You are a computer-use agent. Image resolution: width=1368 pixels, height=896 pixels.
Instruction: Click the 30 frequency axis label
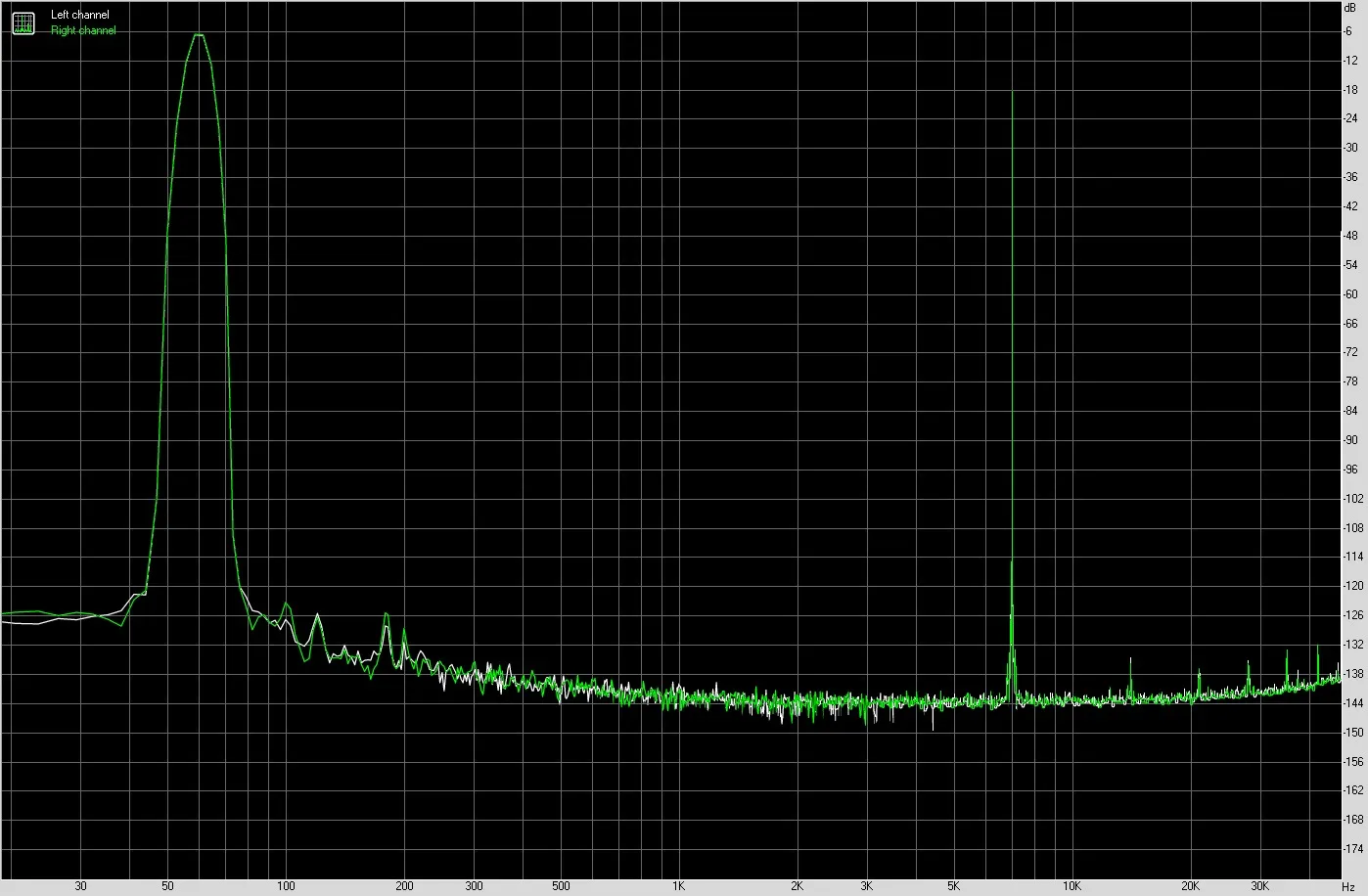tap(81, 886)
